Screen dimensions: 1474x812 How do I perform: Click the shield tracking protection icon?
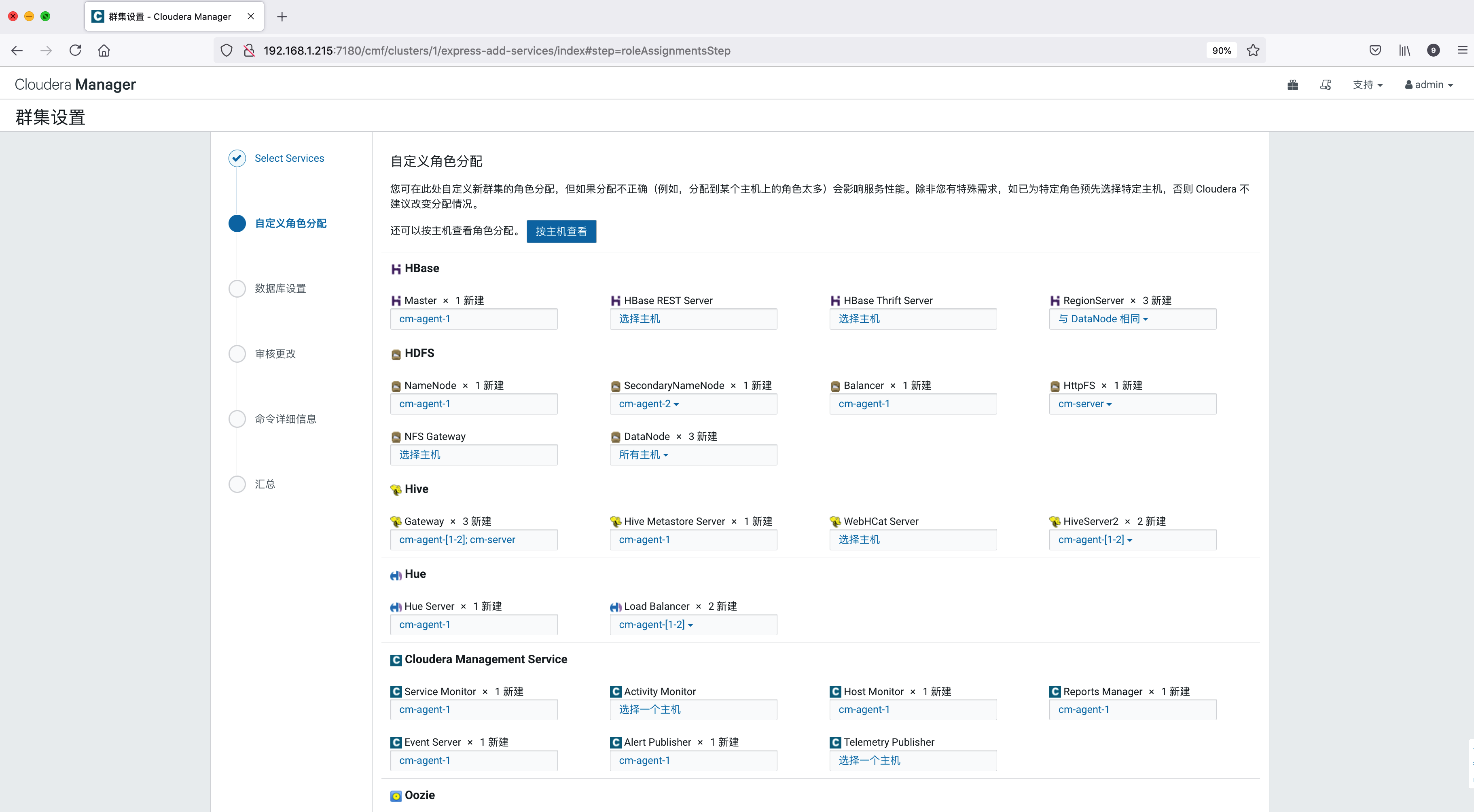click(227, 51)
